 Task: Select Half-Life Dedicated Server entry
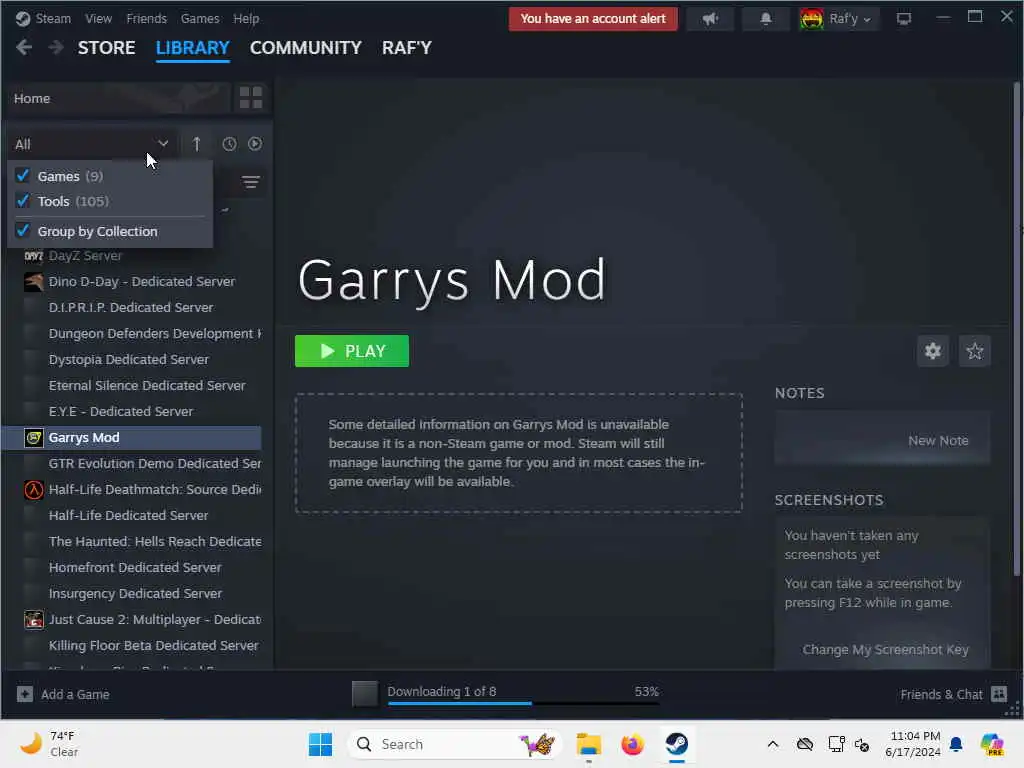click(131, 515)
